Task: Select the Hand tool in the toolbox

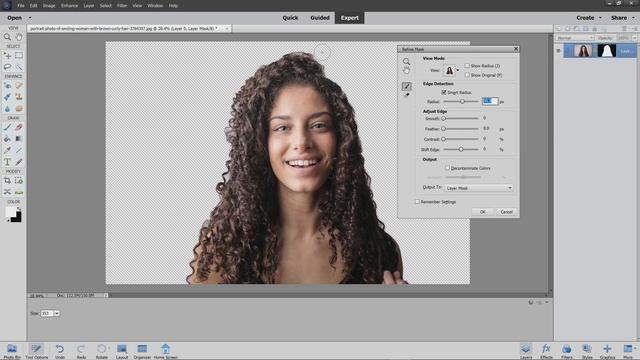Action: tap(19, 37)
